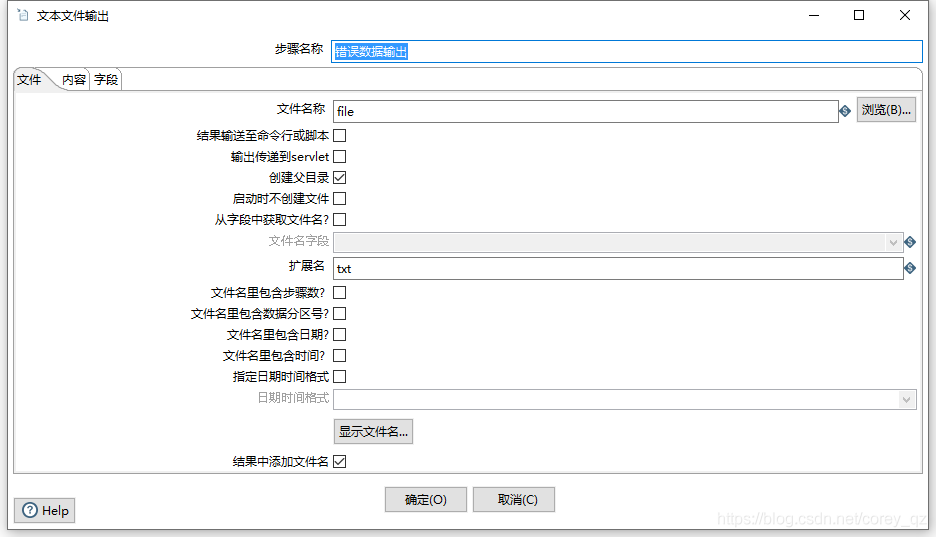The image size is (936, 537).
Task: Check 文件名里包含步骤数? option
Action: [340, 293]
